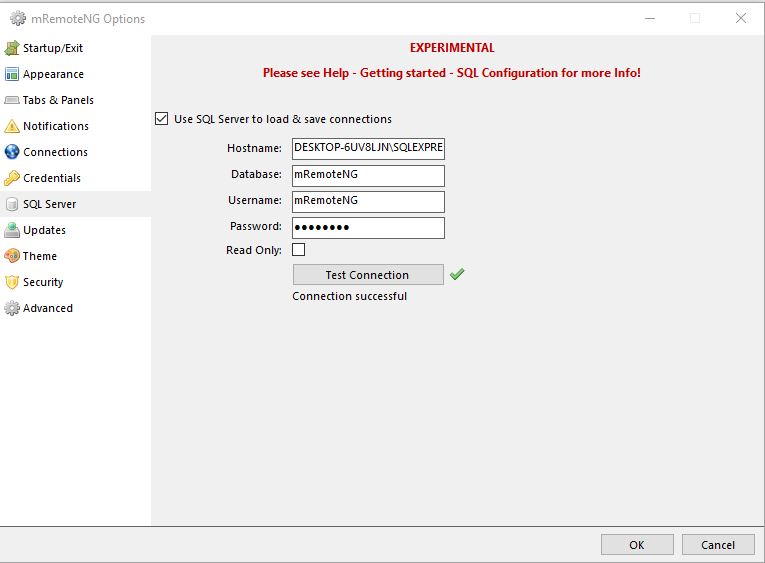Minimize the Options window
The image size is (765, 563).
[650, 18]
